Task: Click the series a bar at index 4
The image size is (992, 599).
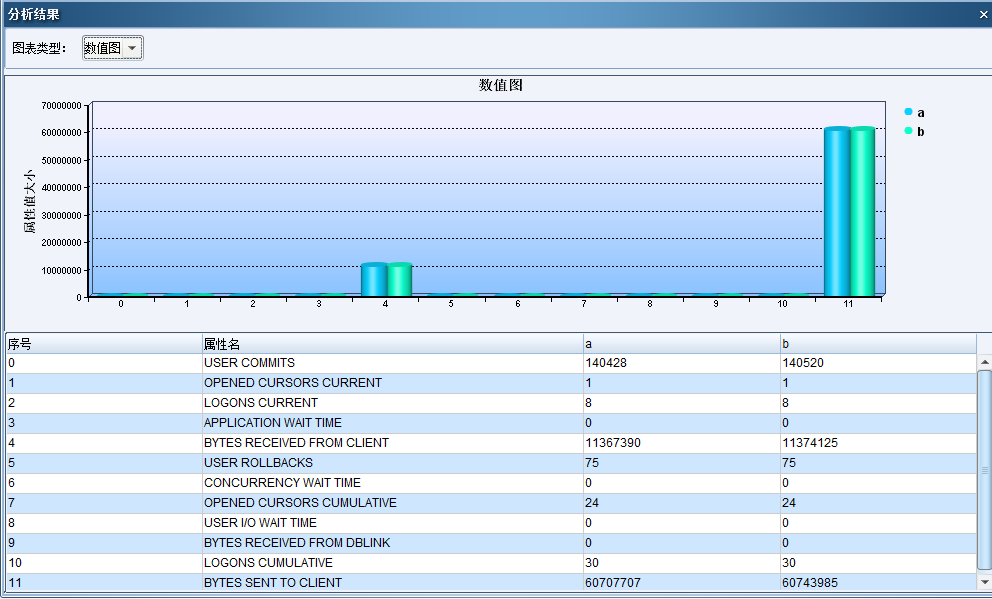Action: click(x=374, y=280)
